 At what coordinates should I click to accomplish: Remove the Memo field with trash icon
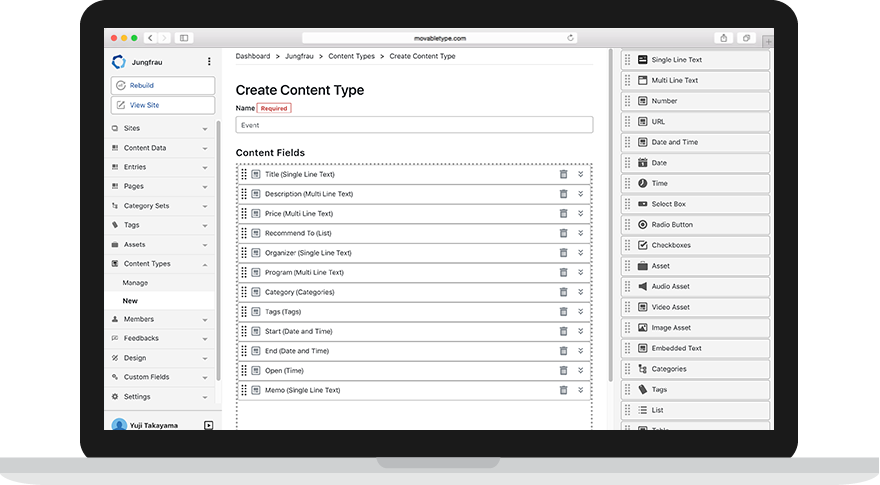pos(563,390)
